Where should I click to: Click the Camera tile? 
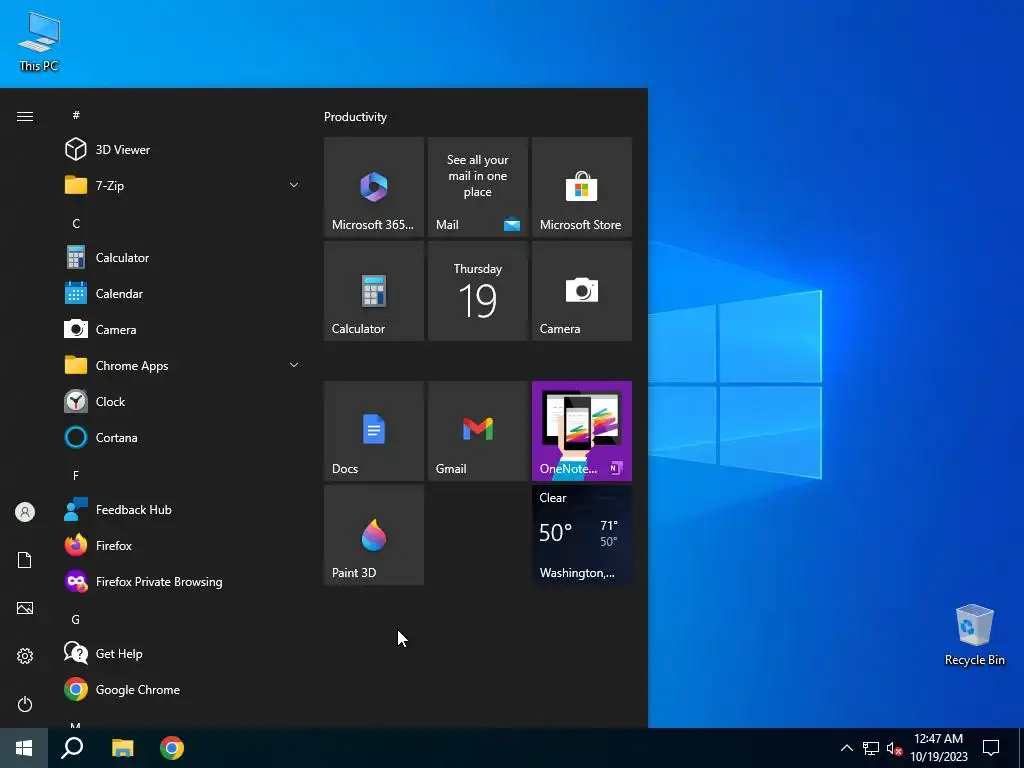(x=582, y=291)
